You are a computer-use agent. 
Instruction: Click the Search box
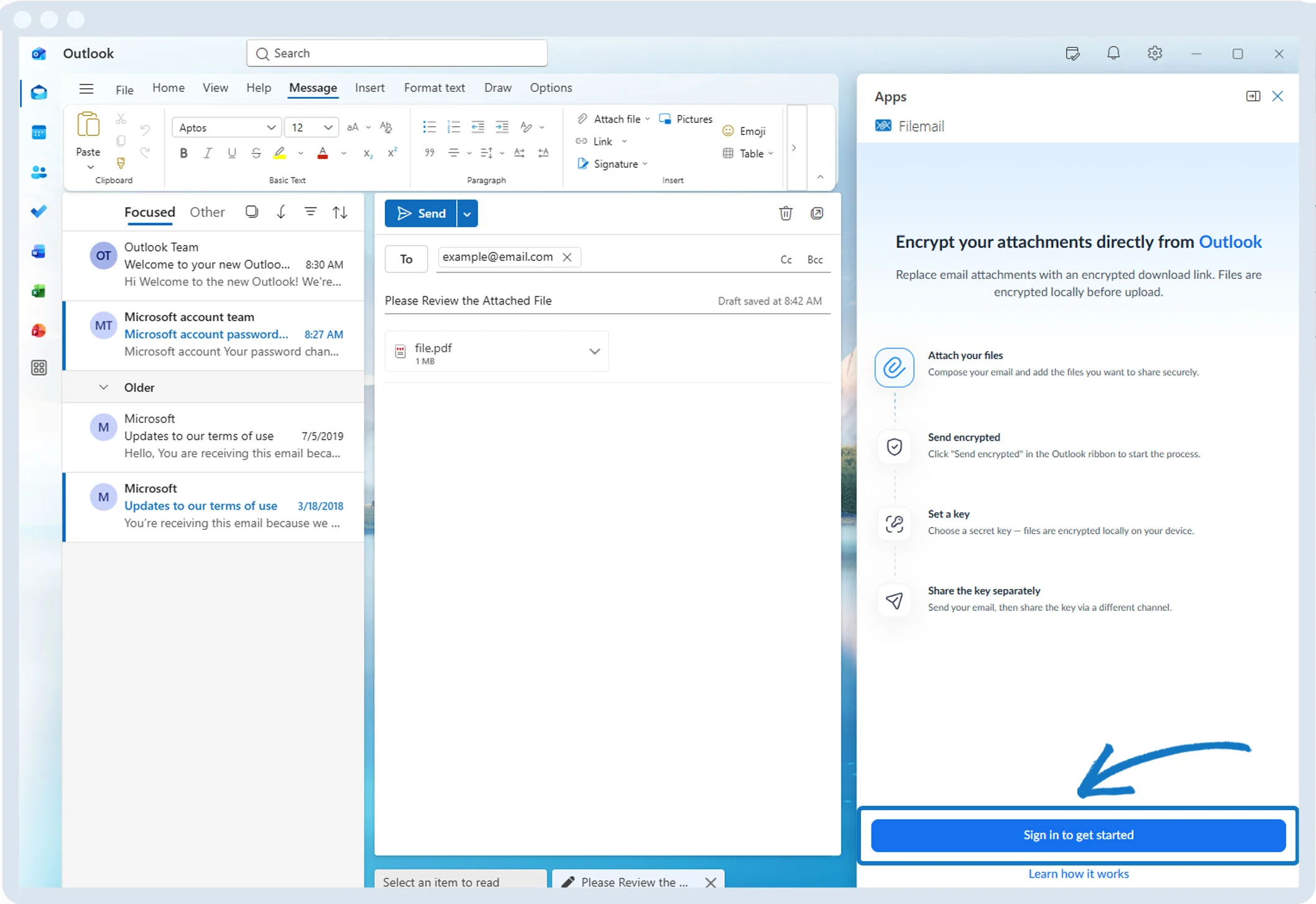[x=397, y=53]
